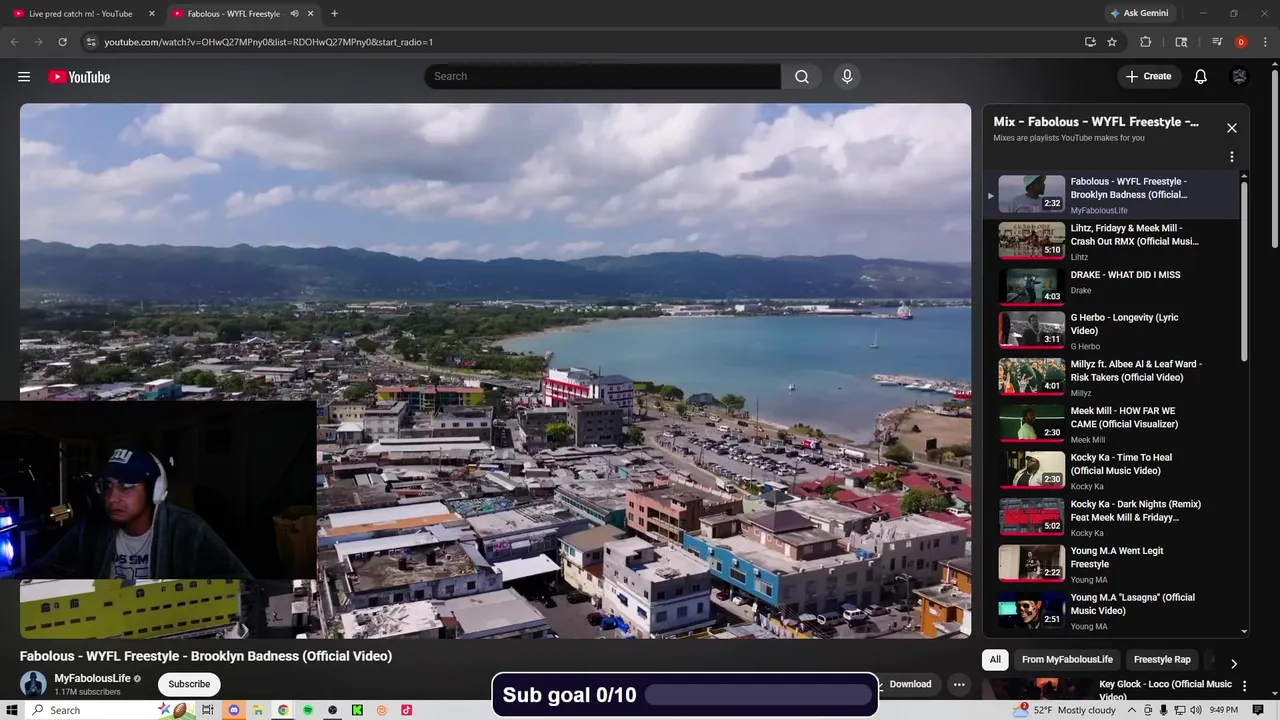
Task: Close the Live pred catch tab
Action: pyautogui.click(x=152, y=14)
